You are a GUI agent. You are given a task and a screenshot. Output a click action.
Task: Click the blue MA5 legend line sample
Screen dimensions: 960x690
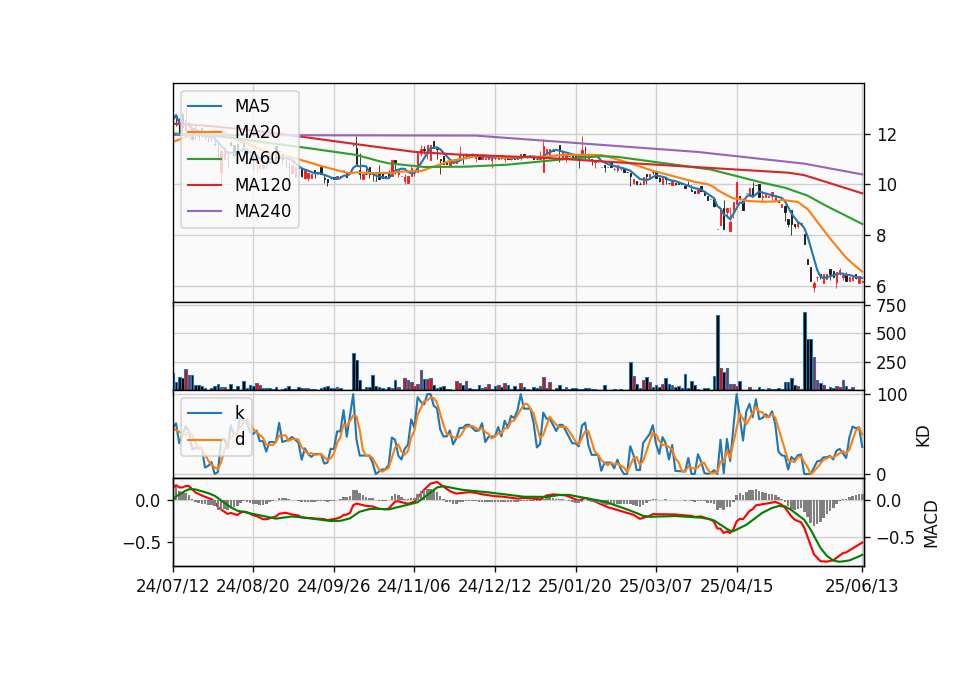pos(204,106)
